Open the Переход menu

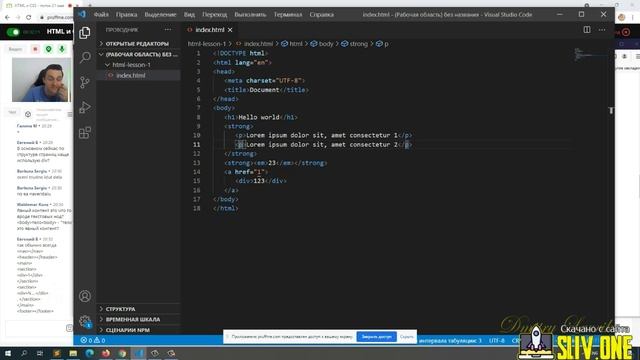[x=214, y=14]
